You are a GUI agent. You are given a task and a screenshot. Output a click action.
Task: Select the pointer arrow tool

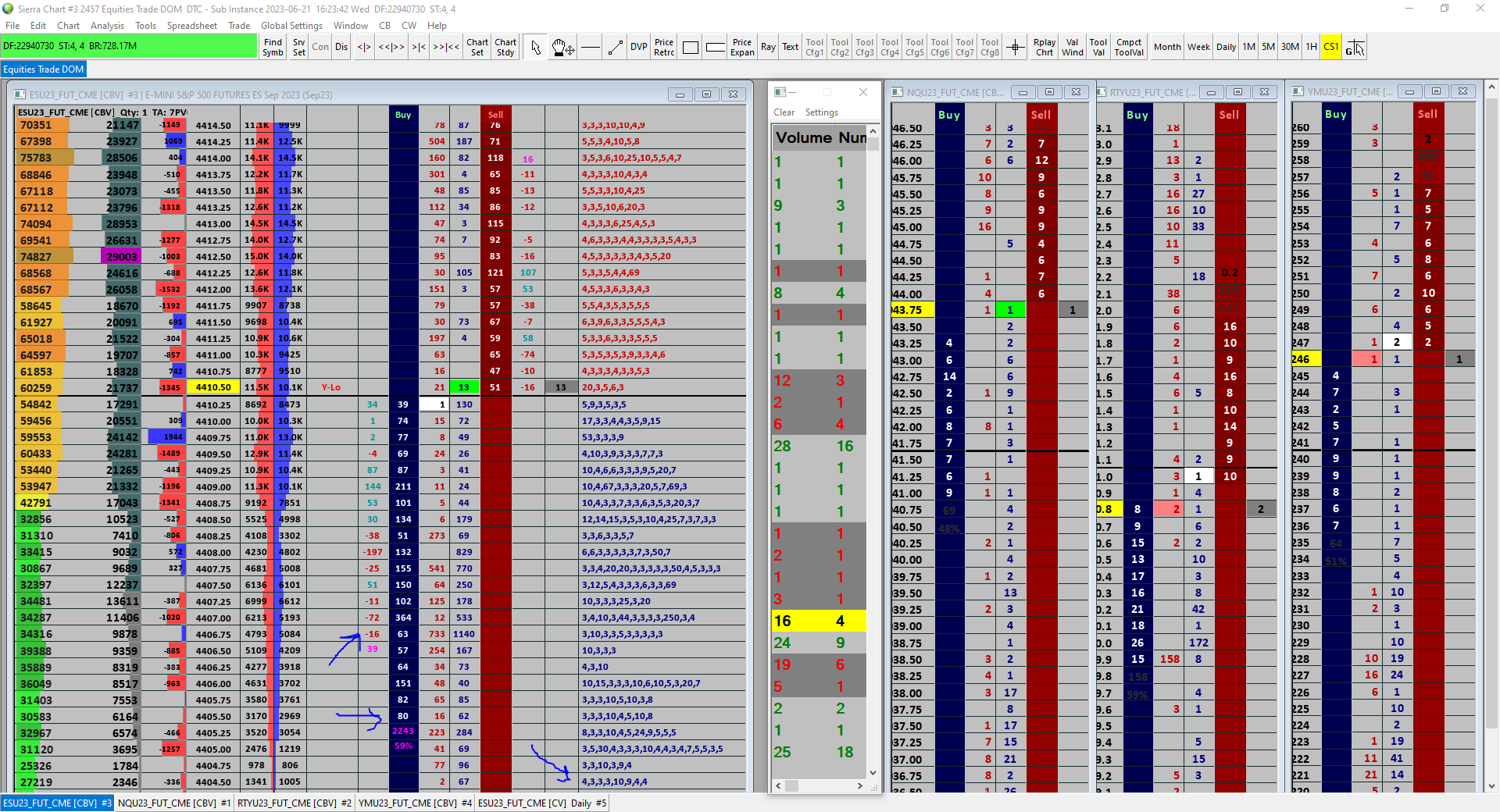pos(535,48)
